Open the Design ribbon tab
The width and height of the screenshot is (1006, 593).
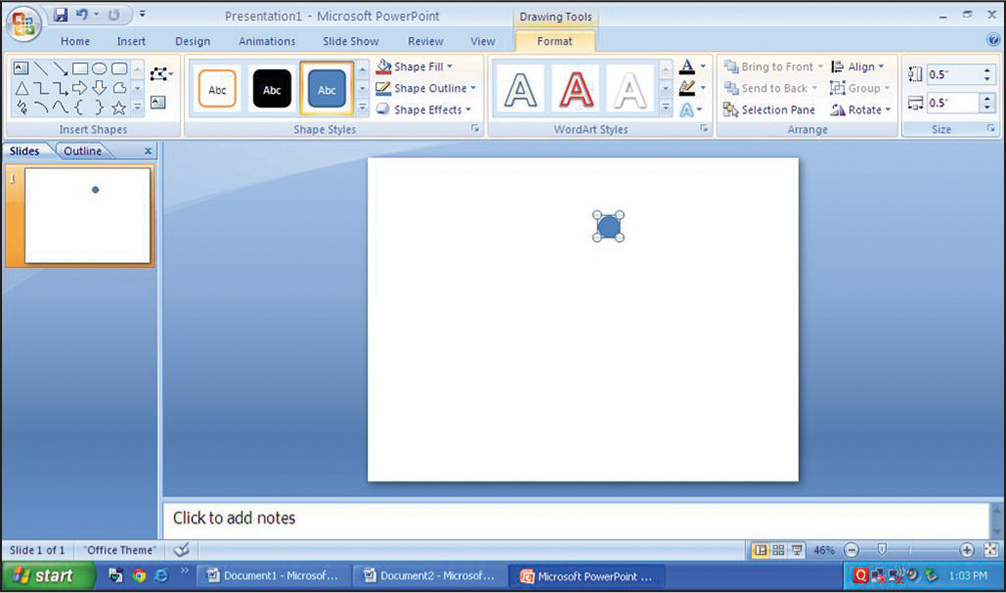pos(192,41)
